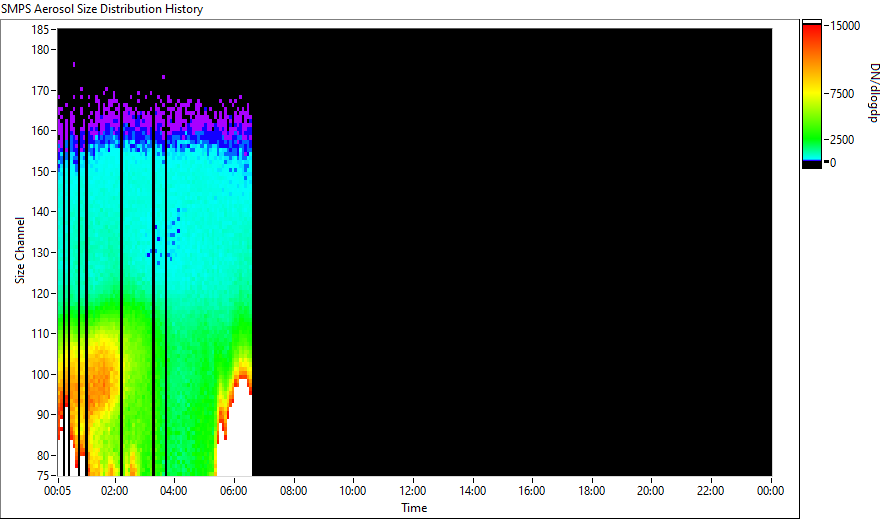Click the SMPS Aerosol Size Distribution History title
This screenshot has width=884, height=519.
(102, 9)
